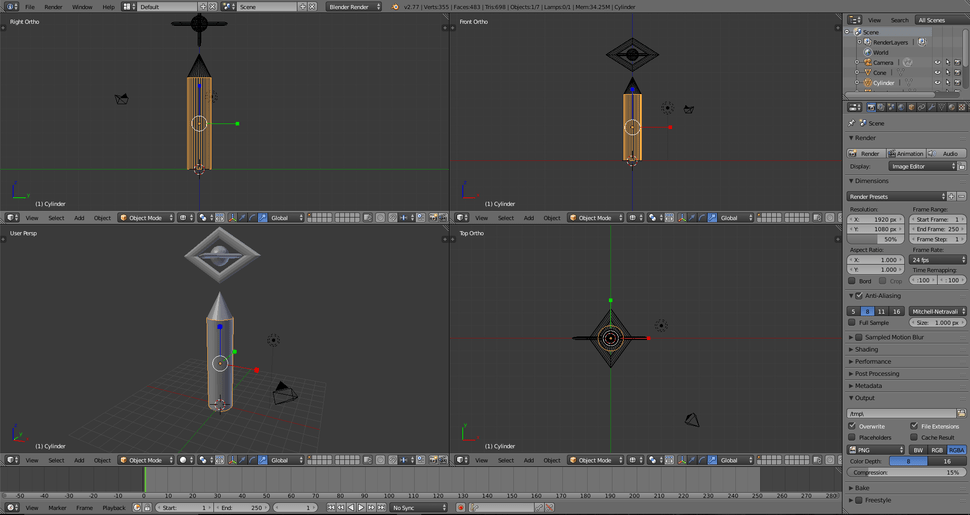The image size is (970, 515).
Task: Toggle the File Extensions checkbox
Action: (x=914, y=426)
